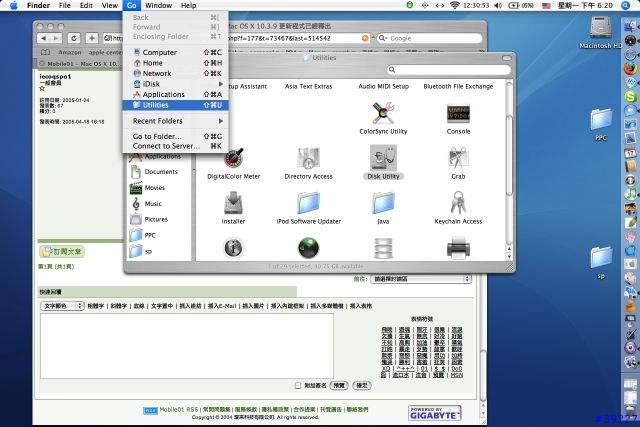Expand the iDisk submenu

coord(176,84)
